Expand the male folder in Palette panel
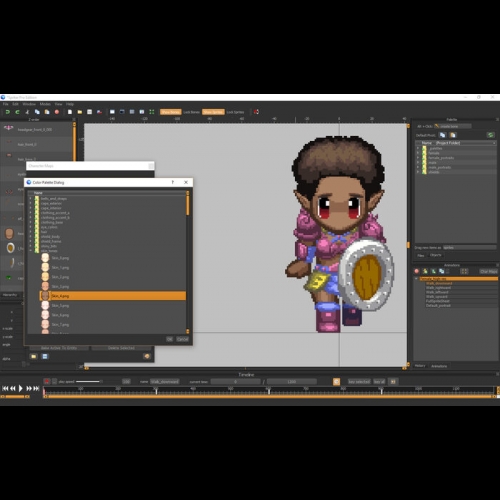The image size is (500, 500). [x=418, y=163]
